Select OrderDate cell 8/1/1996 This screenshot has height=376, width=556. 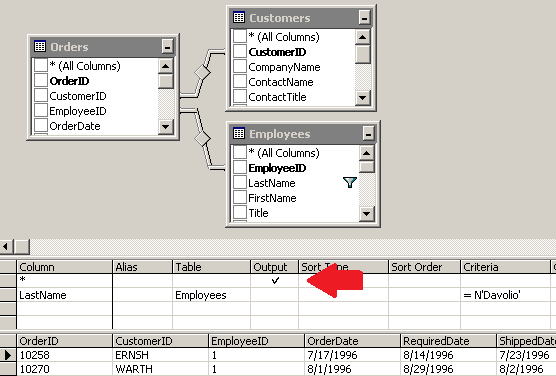click(352, 369)
